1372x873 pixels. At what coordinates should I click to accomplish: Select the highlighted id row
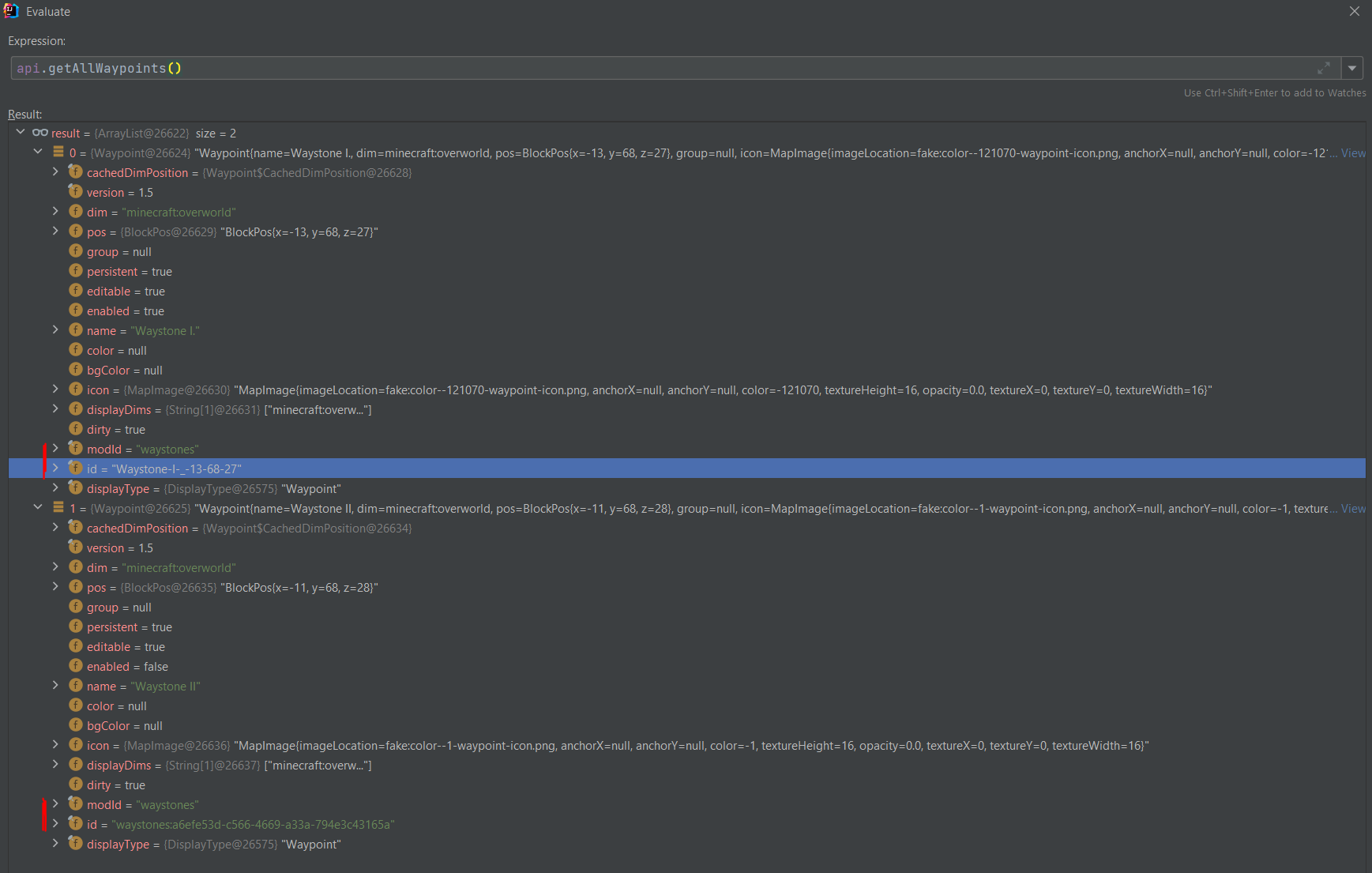pos(316,468)
